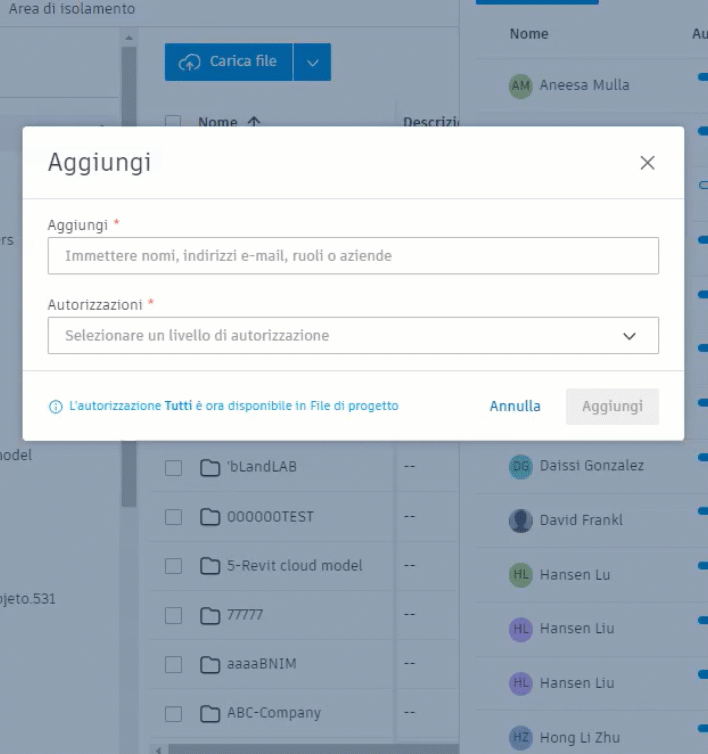
Task: Expand the Carica file dropdown arrow
Action: (312, 62)
